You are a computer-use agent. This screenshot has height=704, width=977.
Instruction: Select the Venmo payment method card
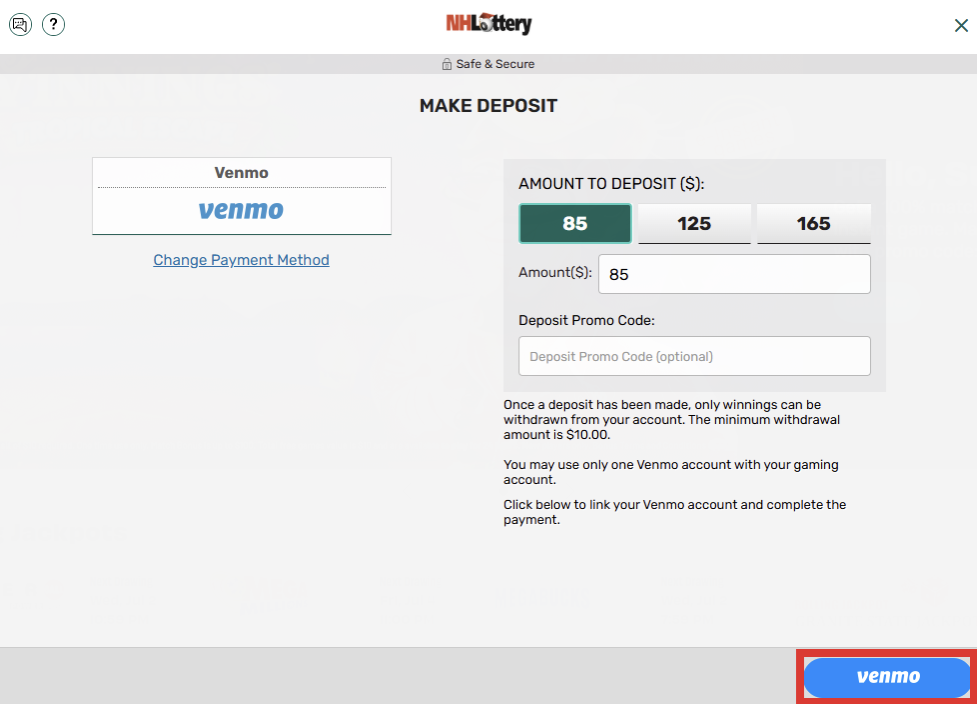point(242,196)
